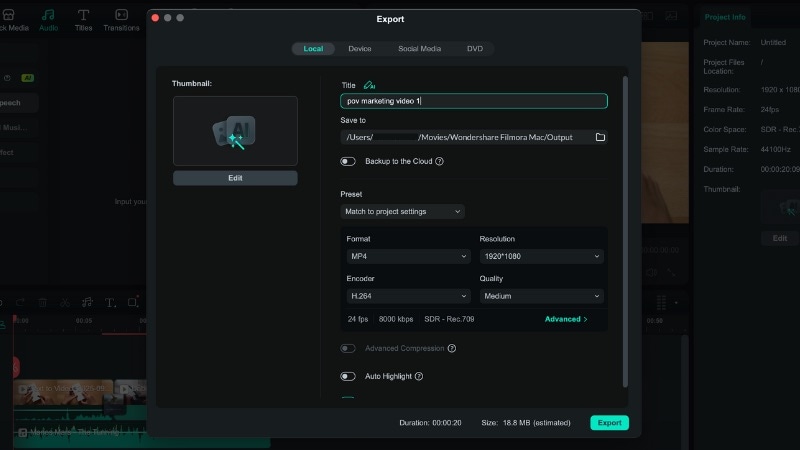Click Edit under the export thumbnail
The image size is (800, 450).
235,178
